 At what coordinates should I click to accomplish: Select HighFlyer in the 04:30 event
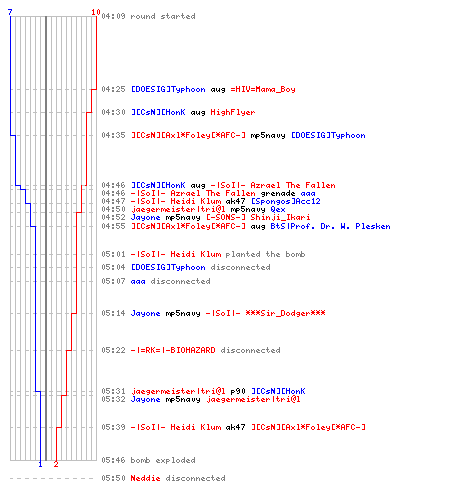click(x=233, y=112)
